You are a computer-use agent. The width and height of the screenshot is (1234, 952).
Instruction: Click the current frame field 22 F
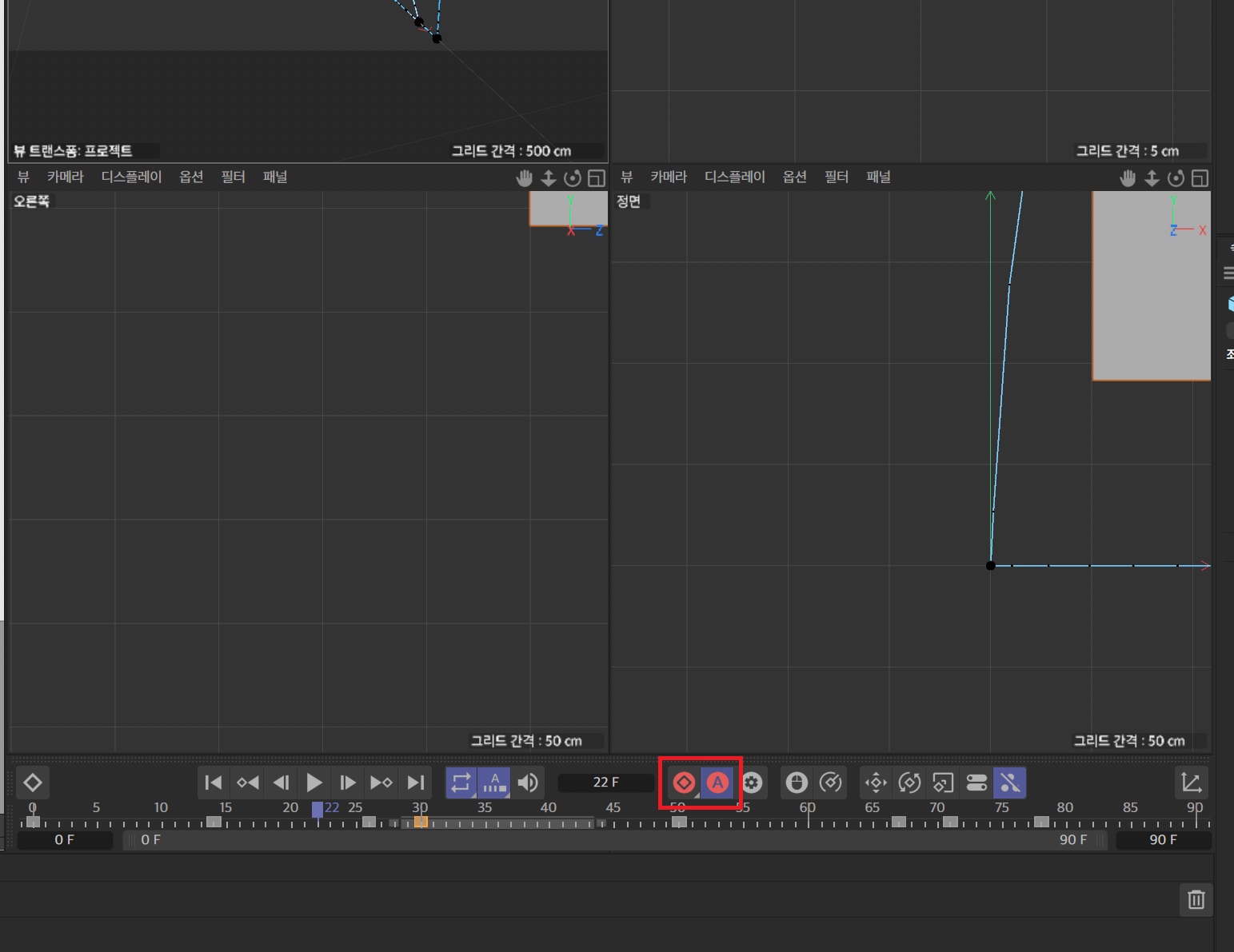pos(605,783)
